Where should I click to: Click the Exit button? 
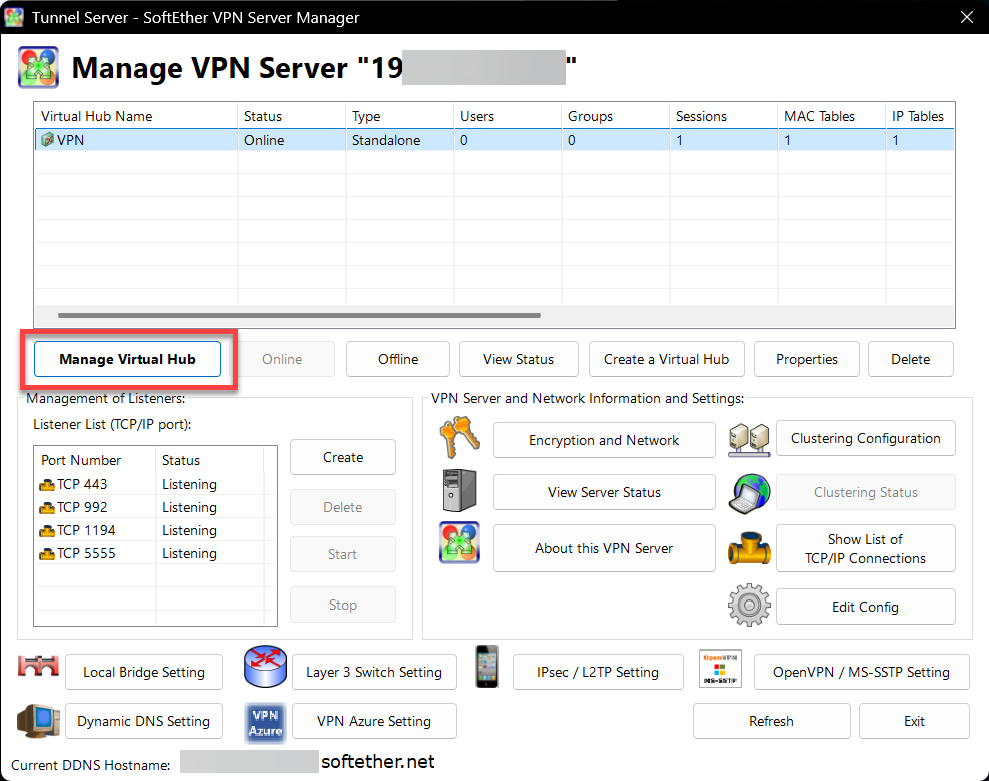point(915,720)
